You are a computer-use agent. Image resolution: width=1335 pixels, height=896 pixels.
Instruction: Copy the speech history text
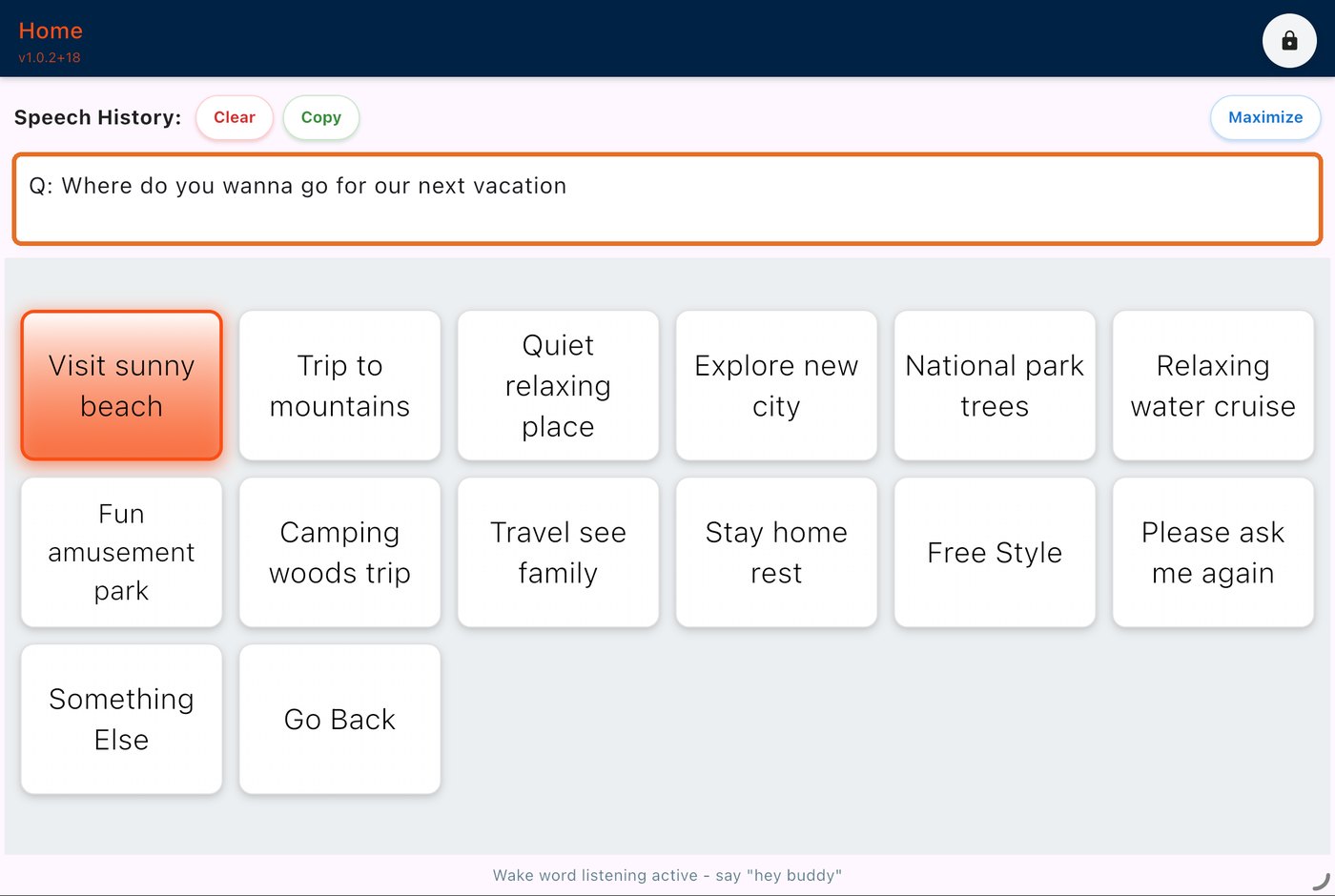click(x=321, y=117)
